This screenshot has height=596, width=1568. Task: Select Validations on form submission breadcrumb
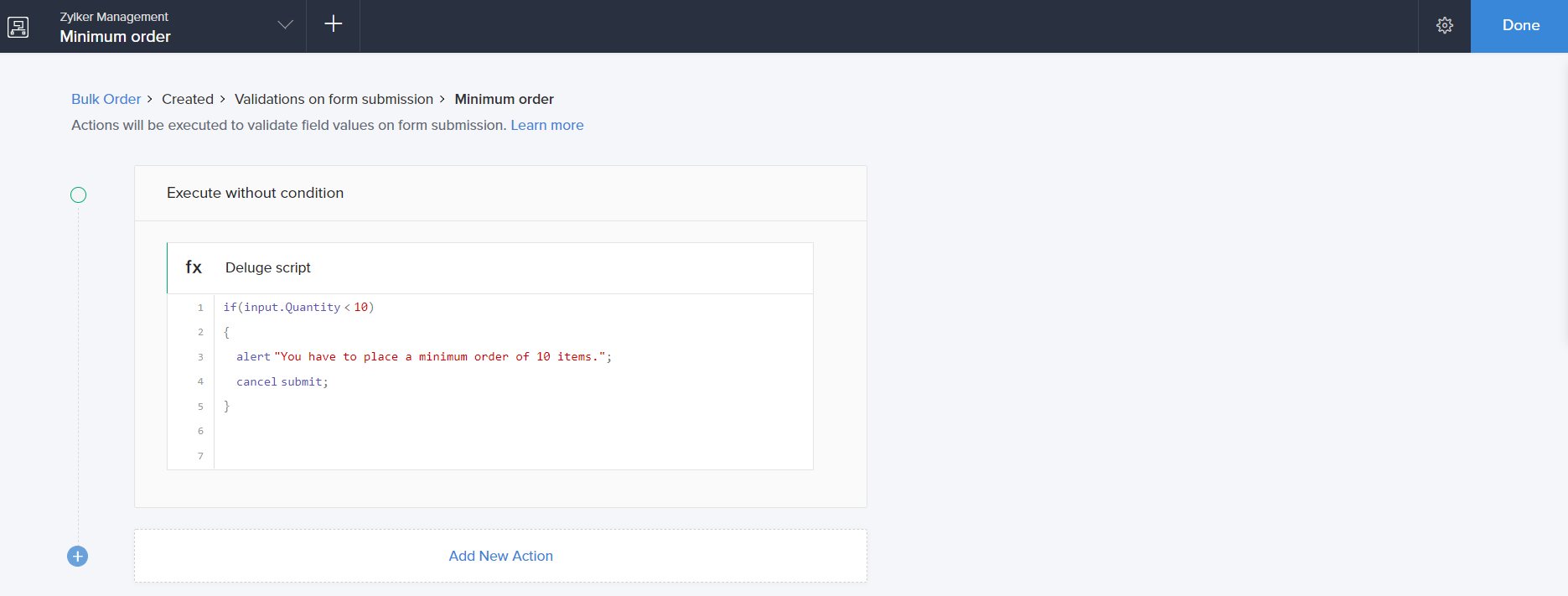tap(334, 99)
